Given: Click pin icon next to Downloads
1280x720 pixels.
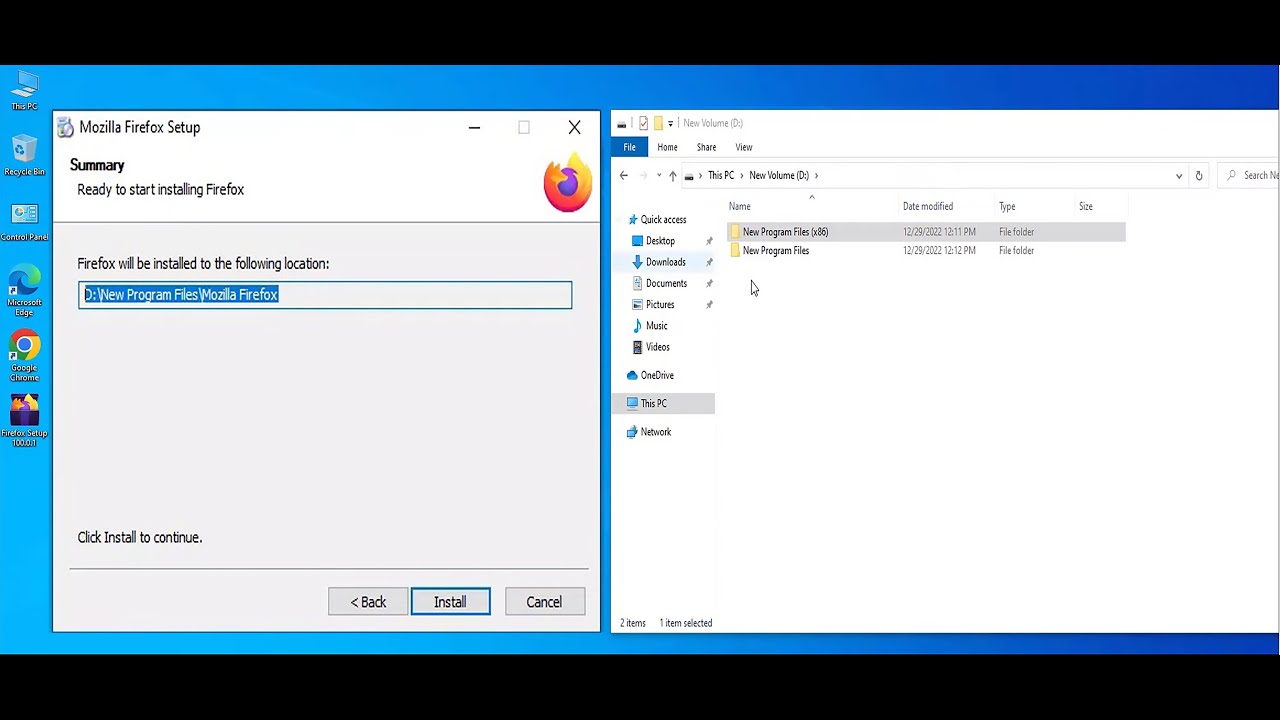Looking at the screenshot, I should click(709, 262).
